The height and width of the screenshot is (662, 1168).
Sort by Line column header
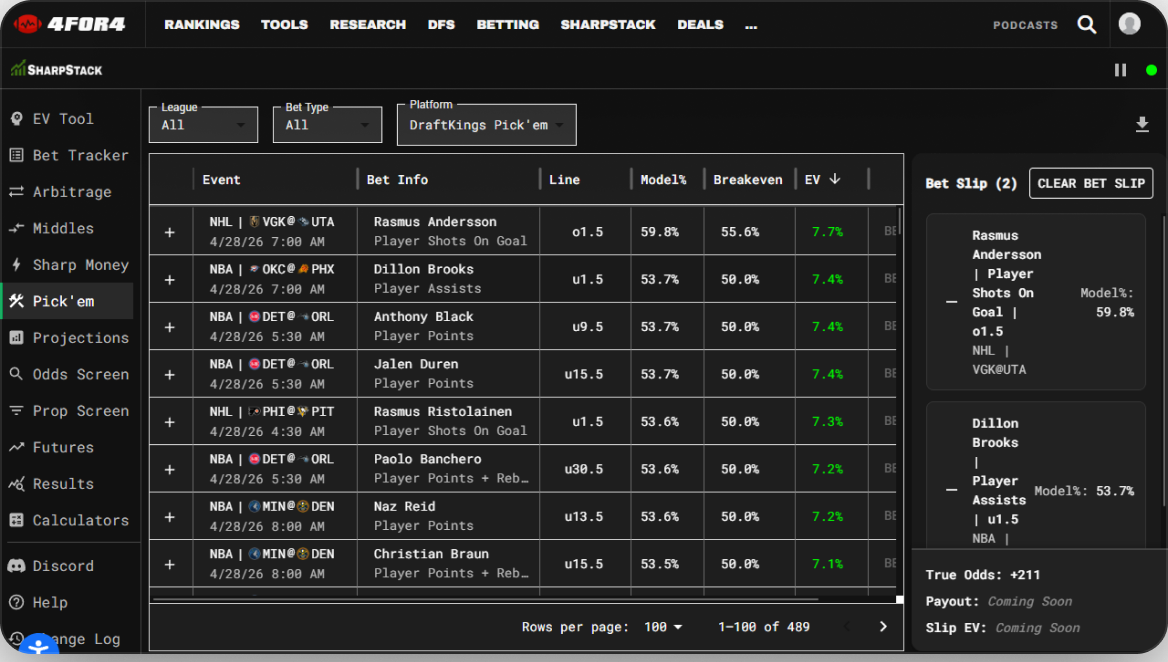564,179
